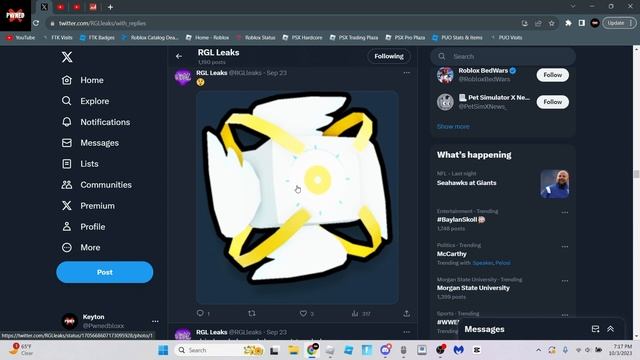640x360 pixels.
Task: Toggle the Following button for RGL Leaks
Action: (x=389, y=56)
